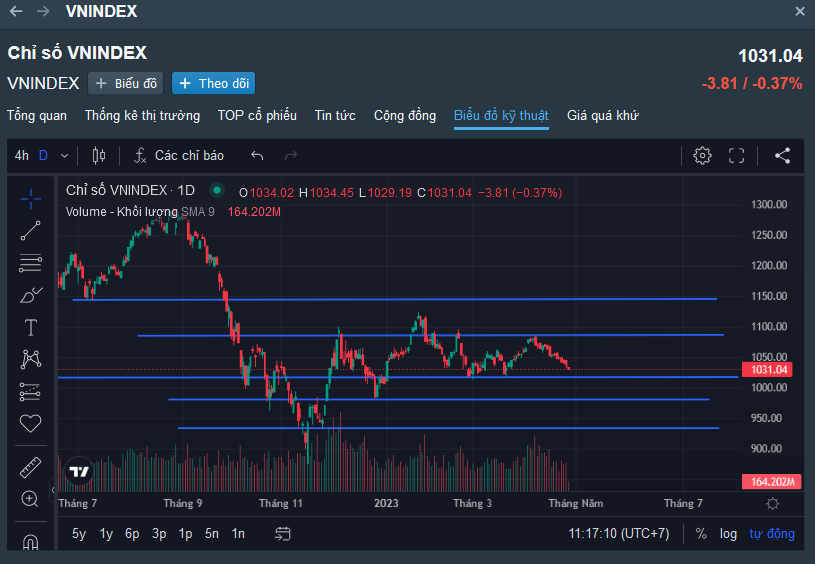Go forward with the right arrow
The image size is (815, 564).
[43, 11]
